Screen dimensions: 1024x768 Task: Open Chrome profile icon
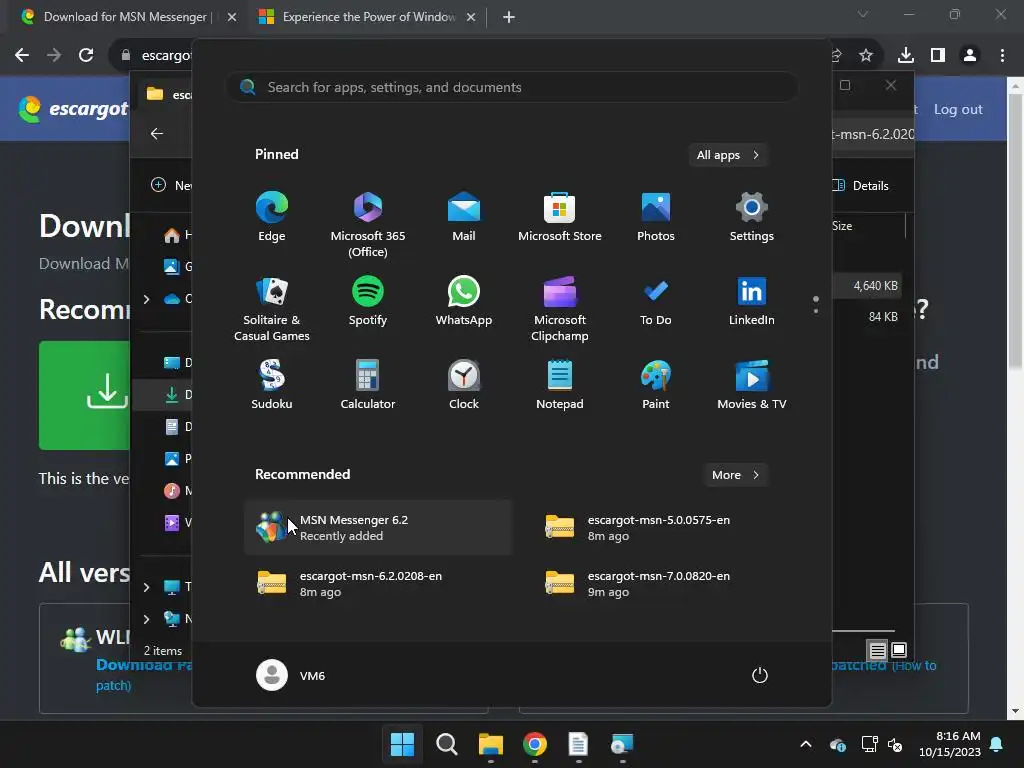[970, 55]
